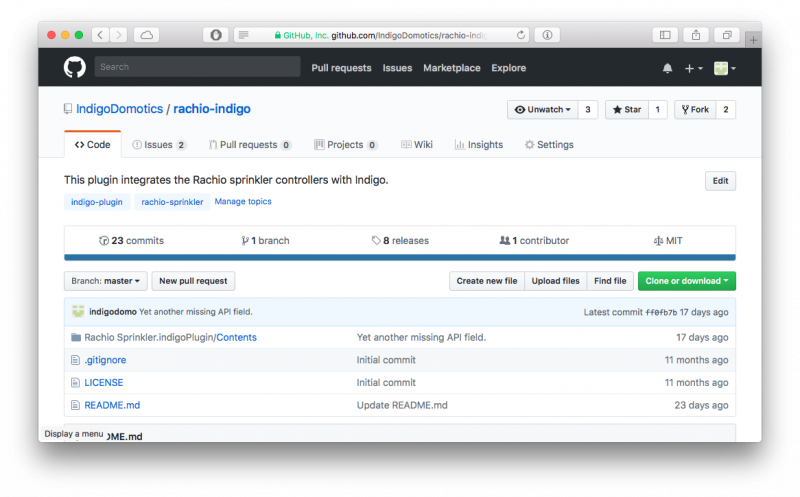Open notifications bell icon
The height and width of the screenshot is (497, 800).
[x=667, y=68]
